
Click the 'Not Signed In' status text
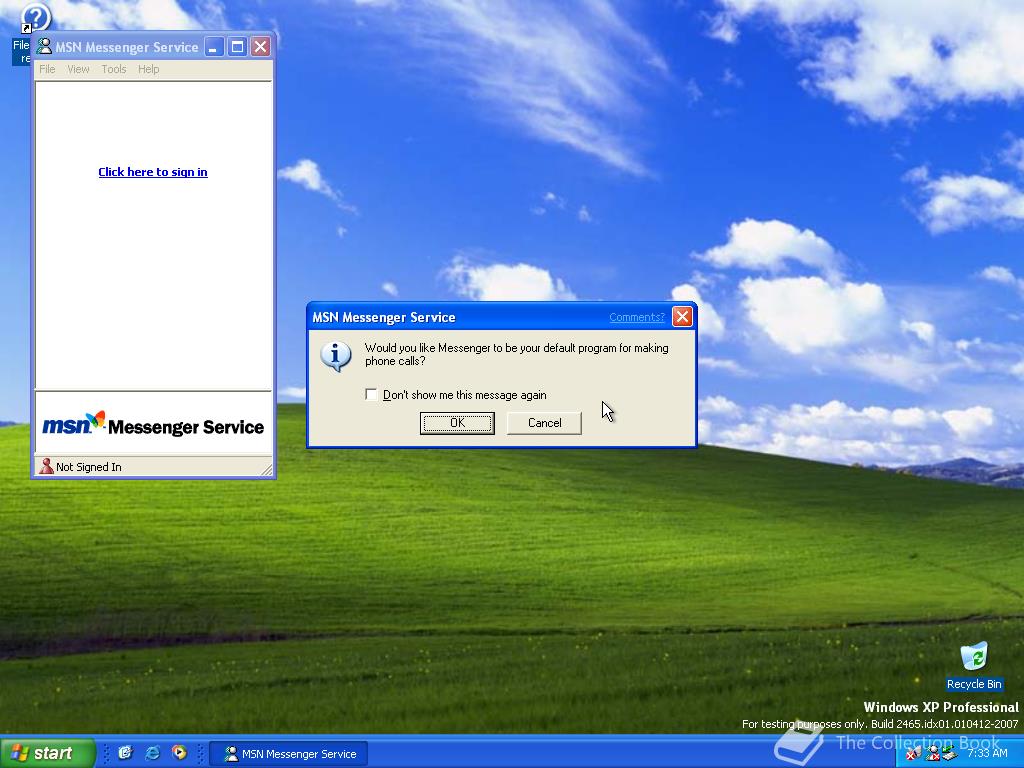[x=89, y=467]
